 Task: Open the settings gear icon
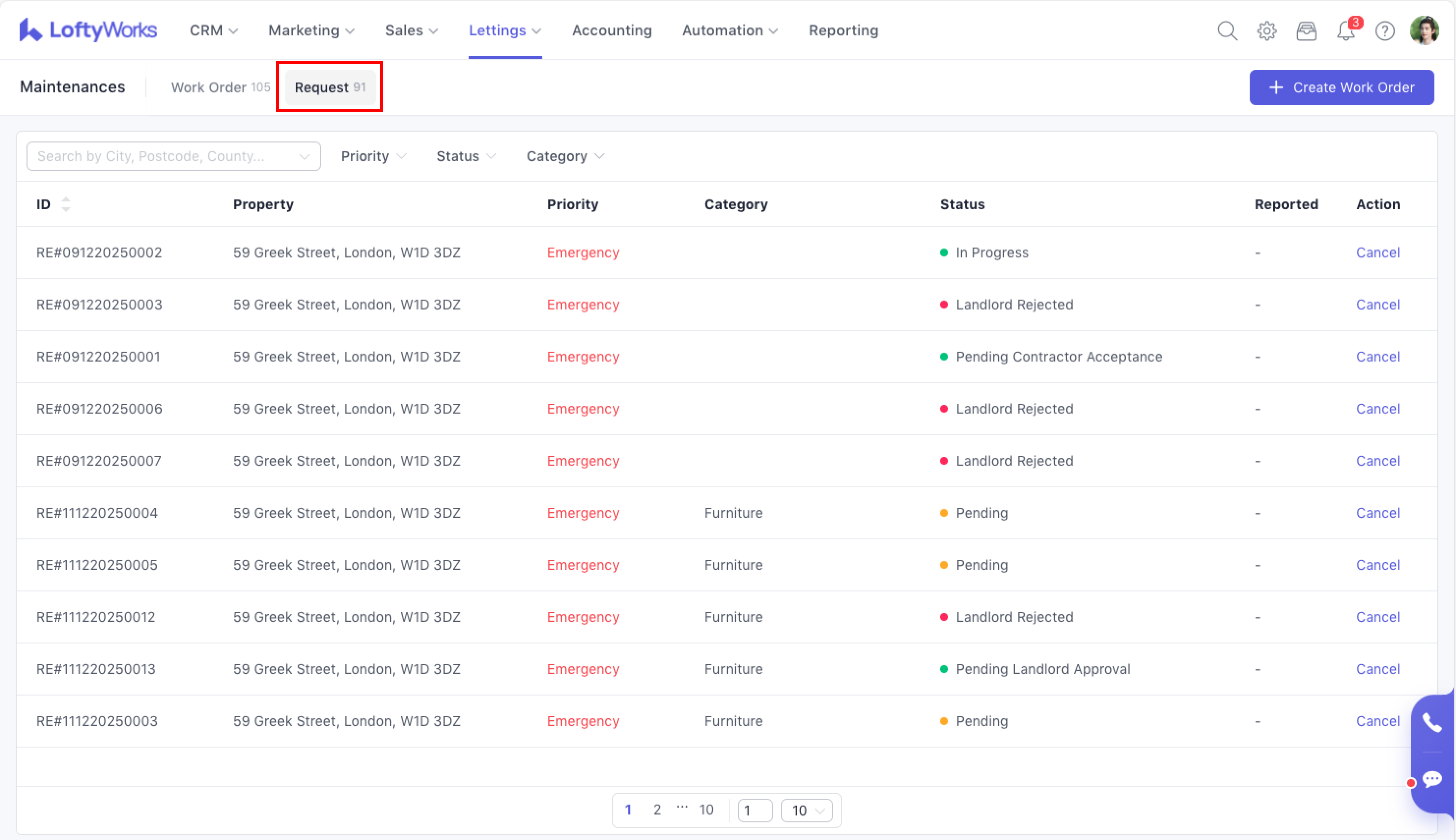point(1267,30)
